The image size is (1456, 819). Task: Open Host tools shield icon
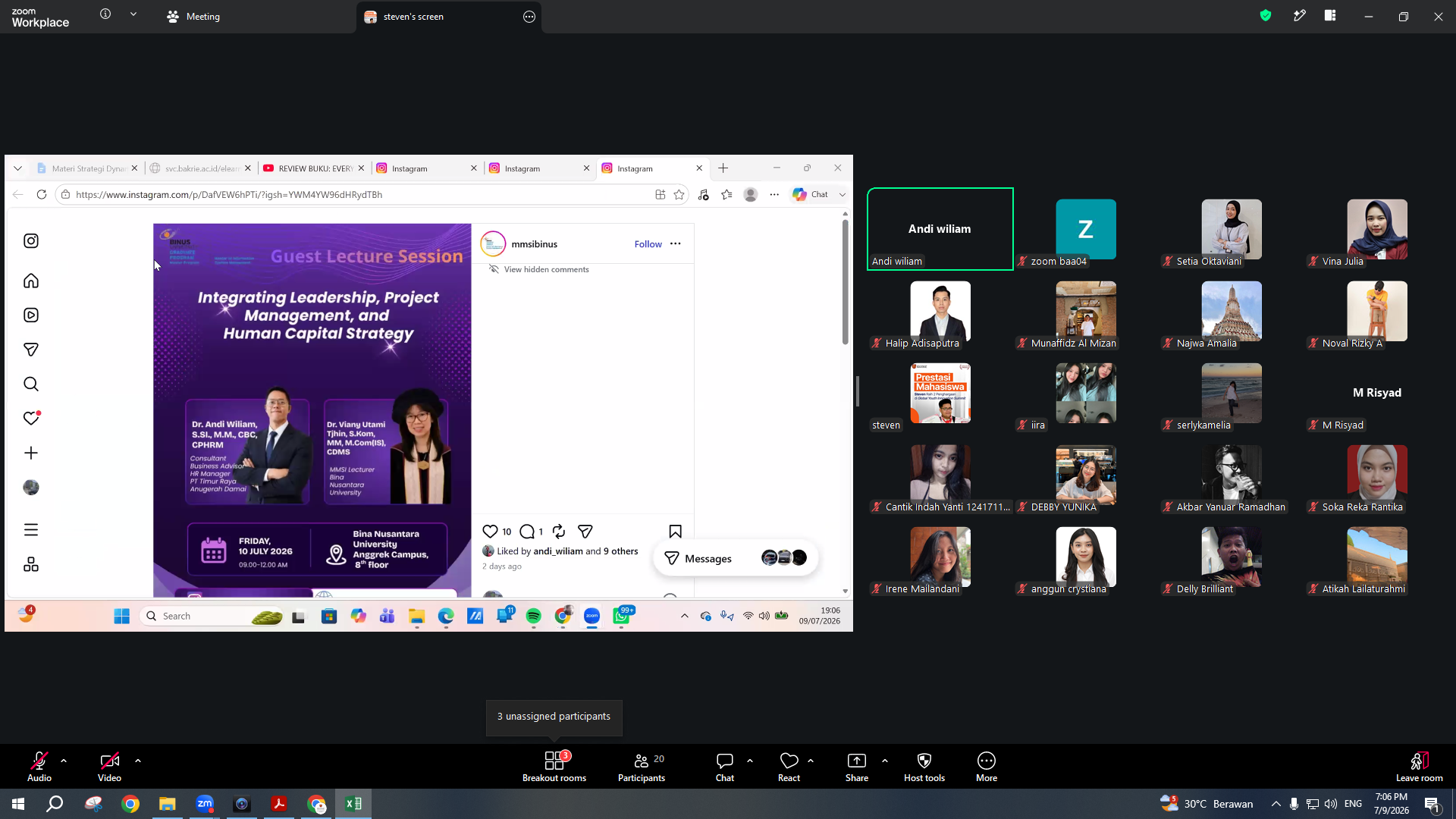tap(924, 766)
